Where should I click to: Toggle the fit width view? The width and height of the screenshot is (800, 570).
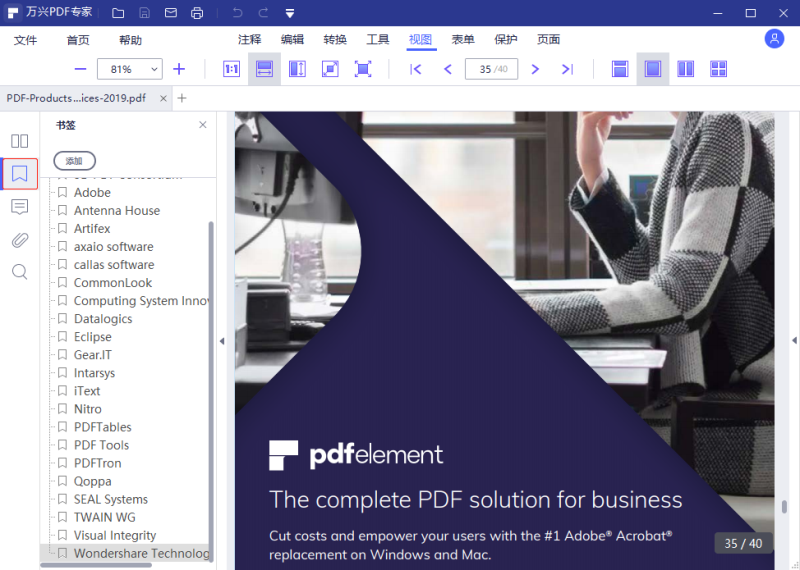tap(264, 69)
